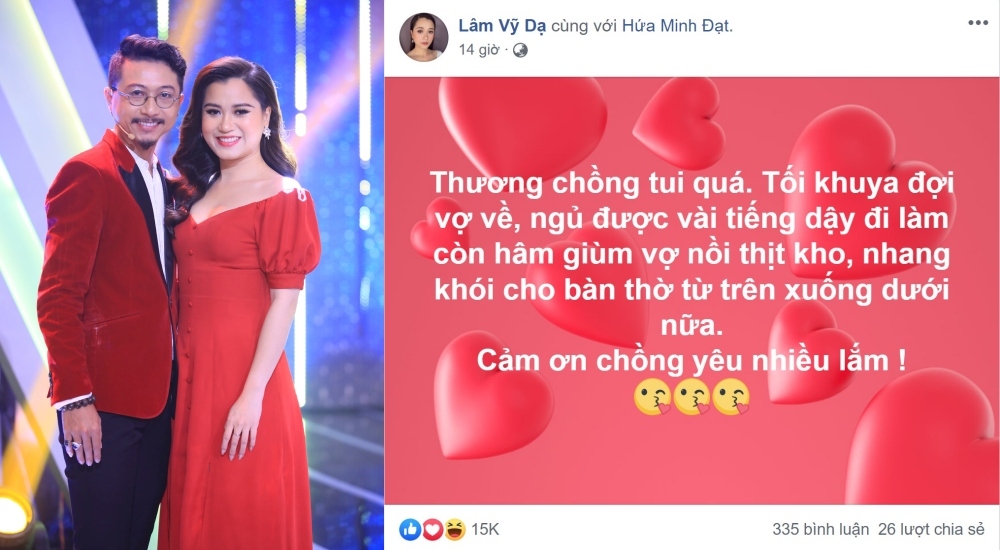Open the 335 bình luận comments
The width and height of the screenshot is (1000, 550).
click(820, 529)
